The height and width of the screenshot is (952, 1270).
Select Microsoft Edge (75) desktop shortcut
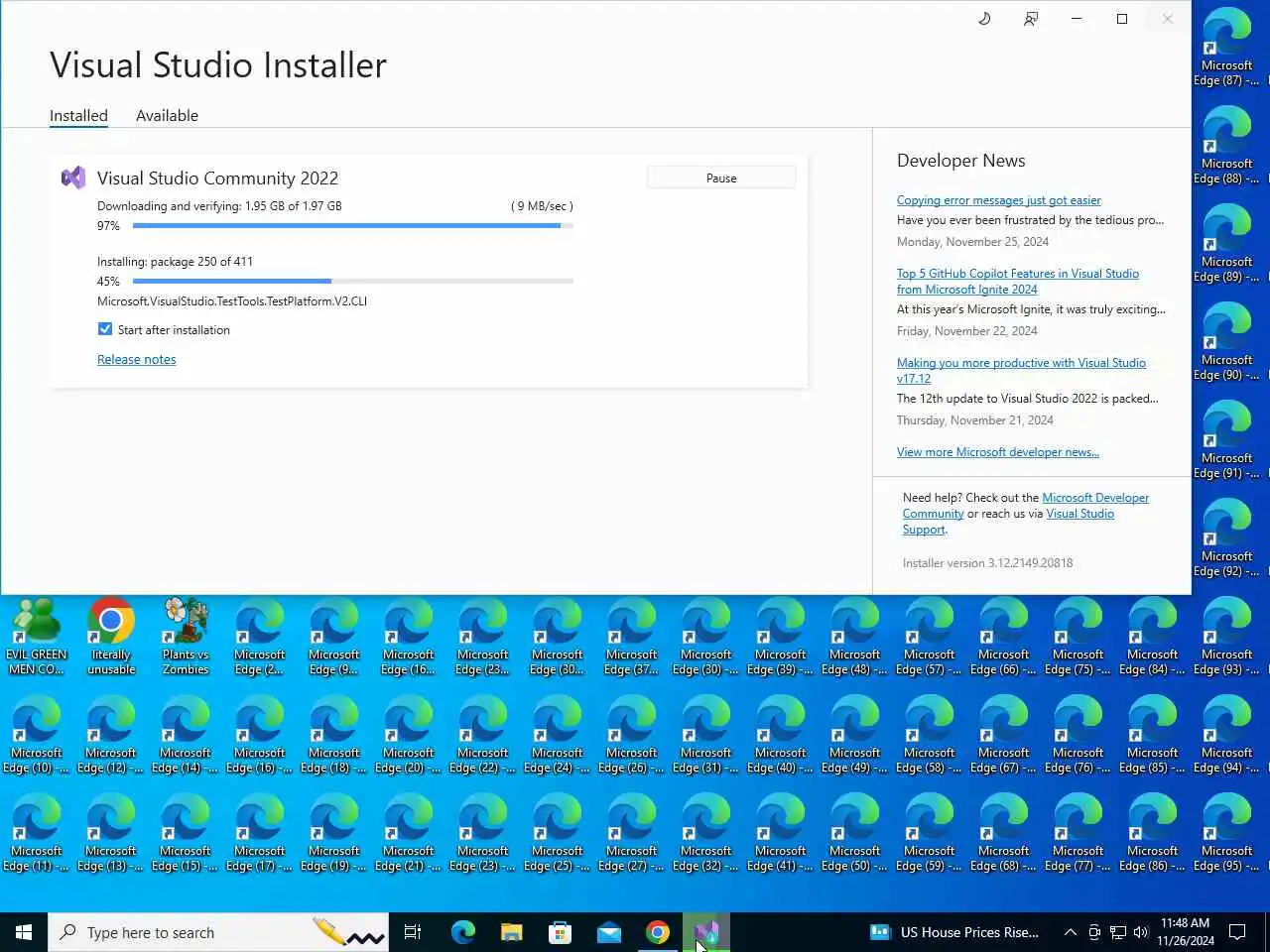pyautogui.click(x=1079, y=638)
